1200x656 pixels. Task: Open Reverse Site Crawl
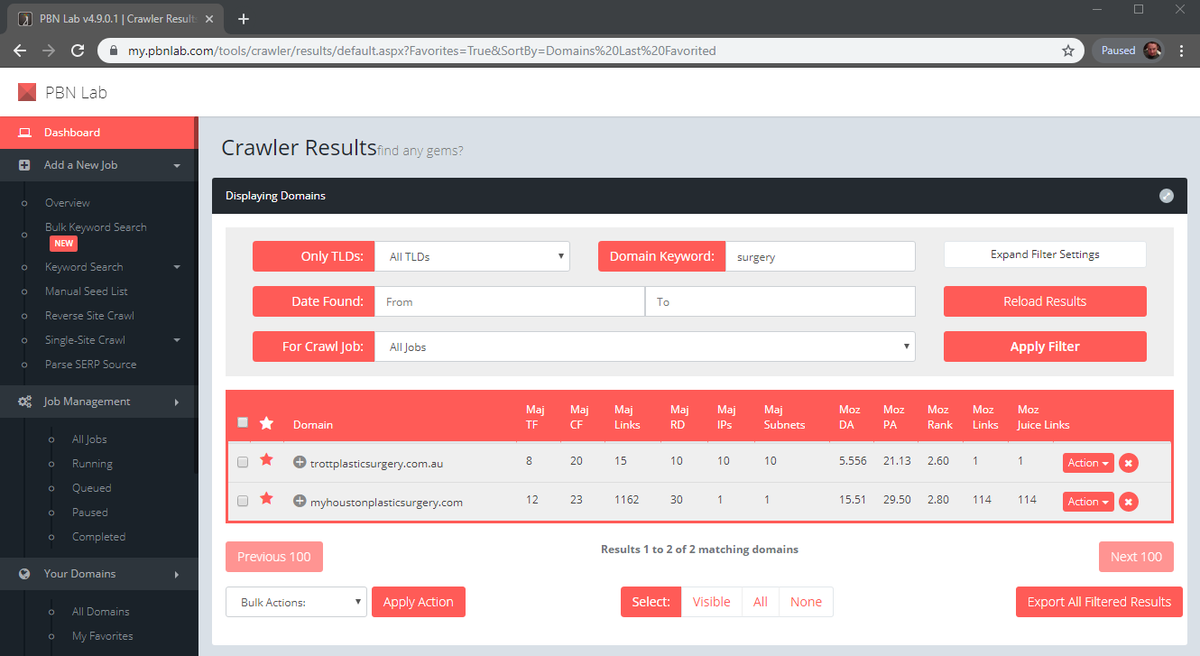tap(89, 316)
